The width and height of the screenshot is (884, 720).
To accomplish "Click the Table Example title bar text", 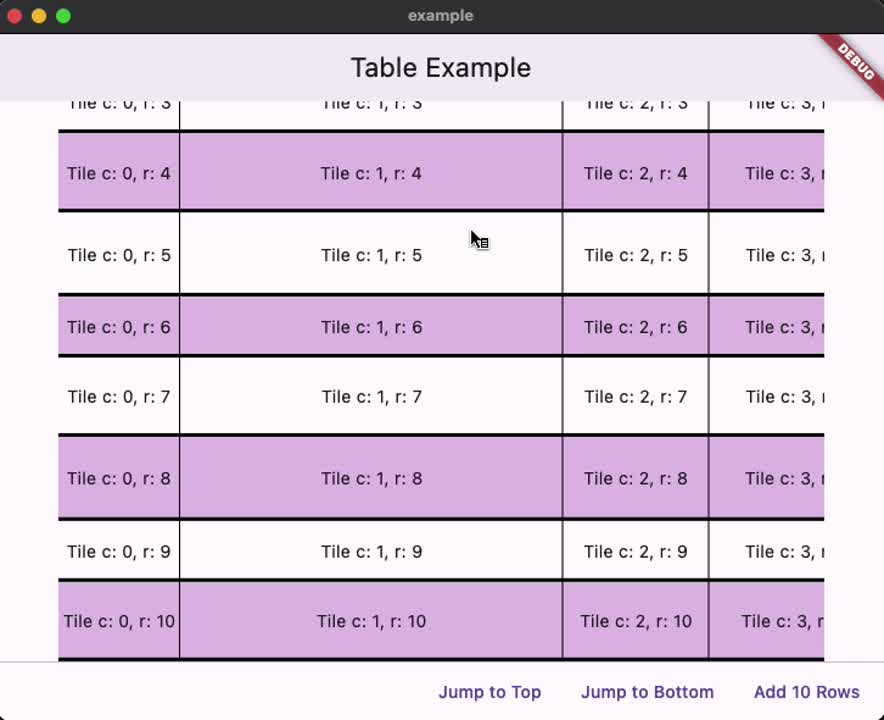I will click(x=440, y=68).
